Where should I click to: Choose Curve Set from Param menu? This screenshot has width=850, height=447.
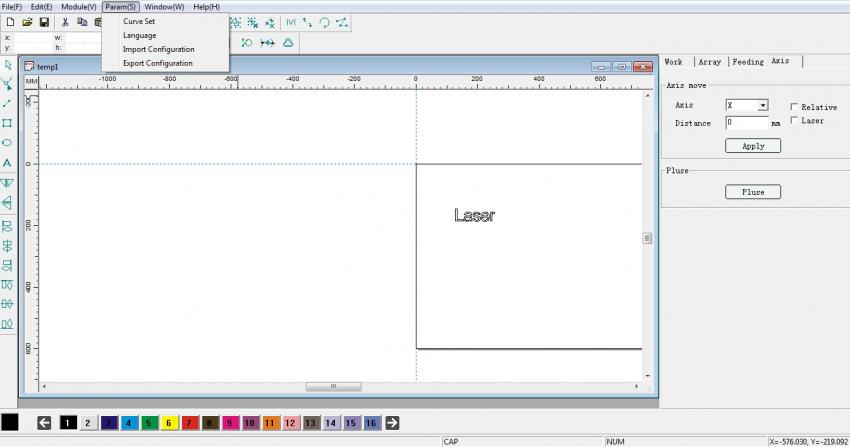point(139,21)
